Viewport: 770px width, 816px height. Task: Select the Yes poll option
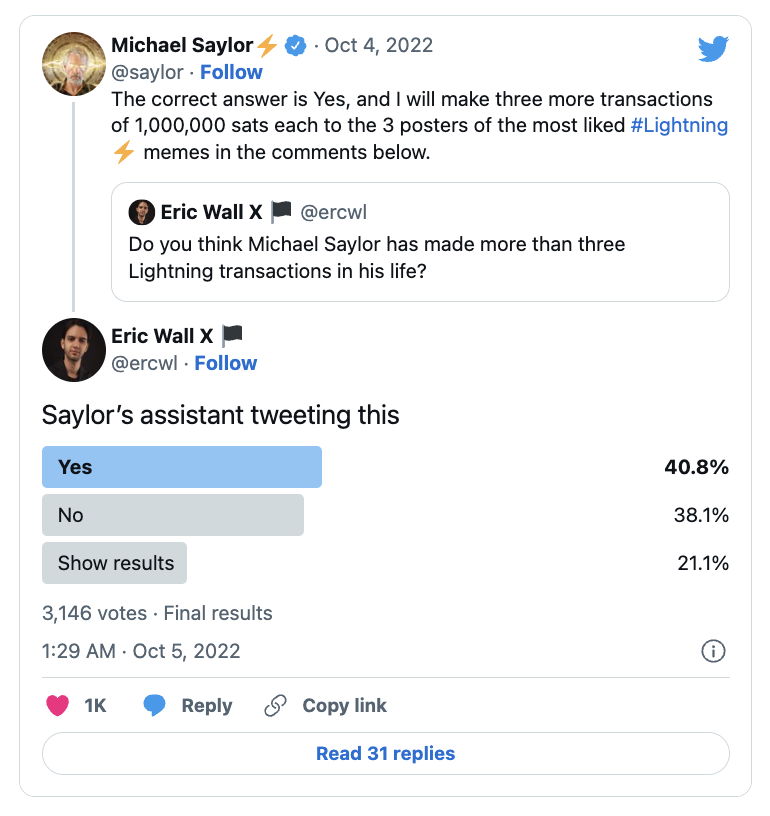182,467
